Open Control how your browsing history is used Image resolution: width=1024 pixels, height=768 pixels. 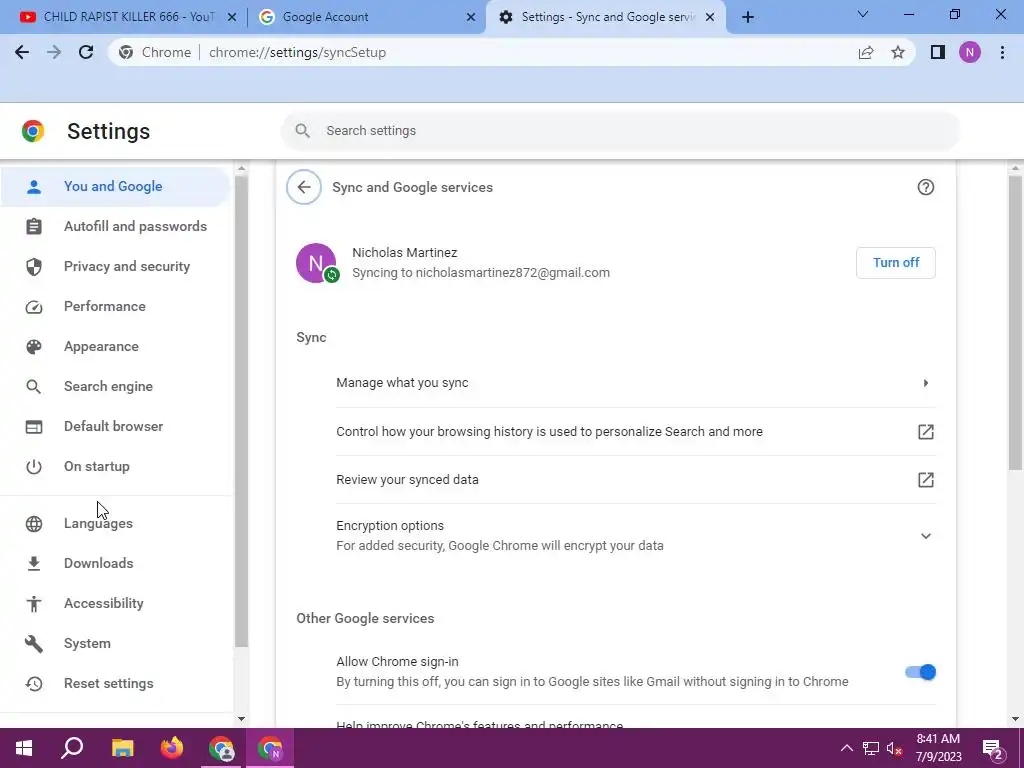pos(635,432)
